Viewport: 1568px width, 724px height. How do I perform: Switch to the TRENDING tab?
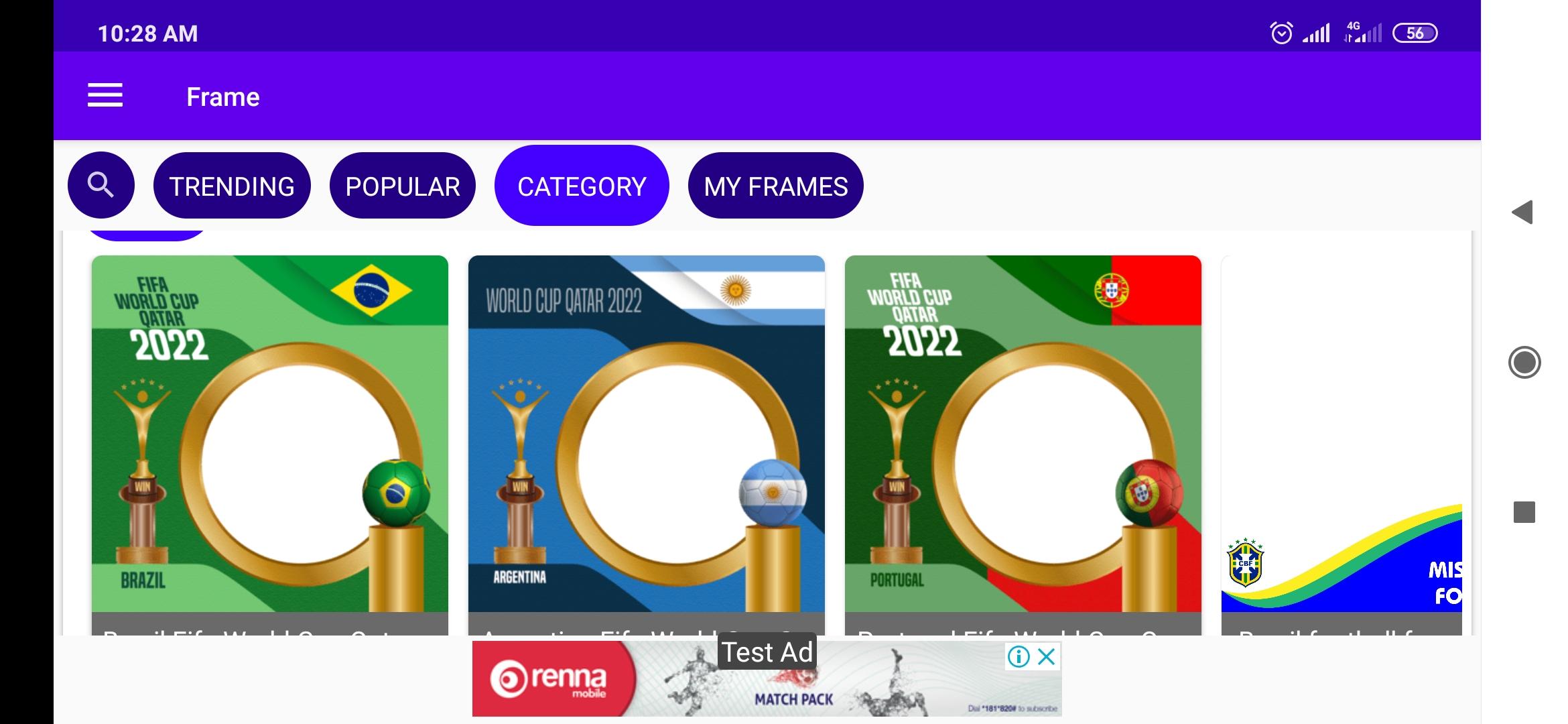point(232,186)
